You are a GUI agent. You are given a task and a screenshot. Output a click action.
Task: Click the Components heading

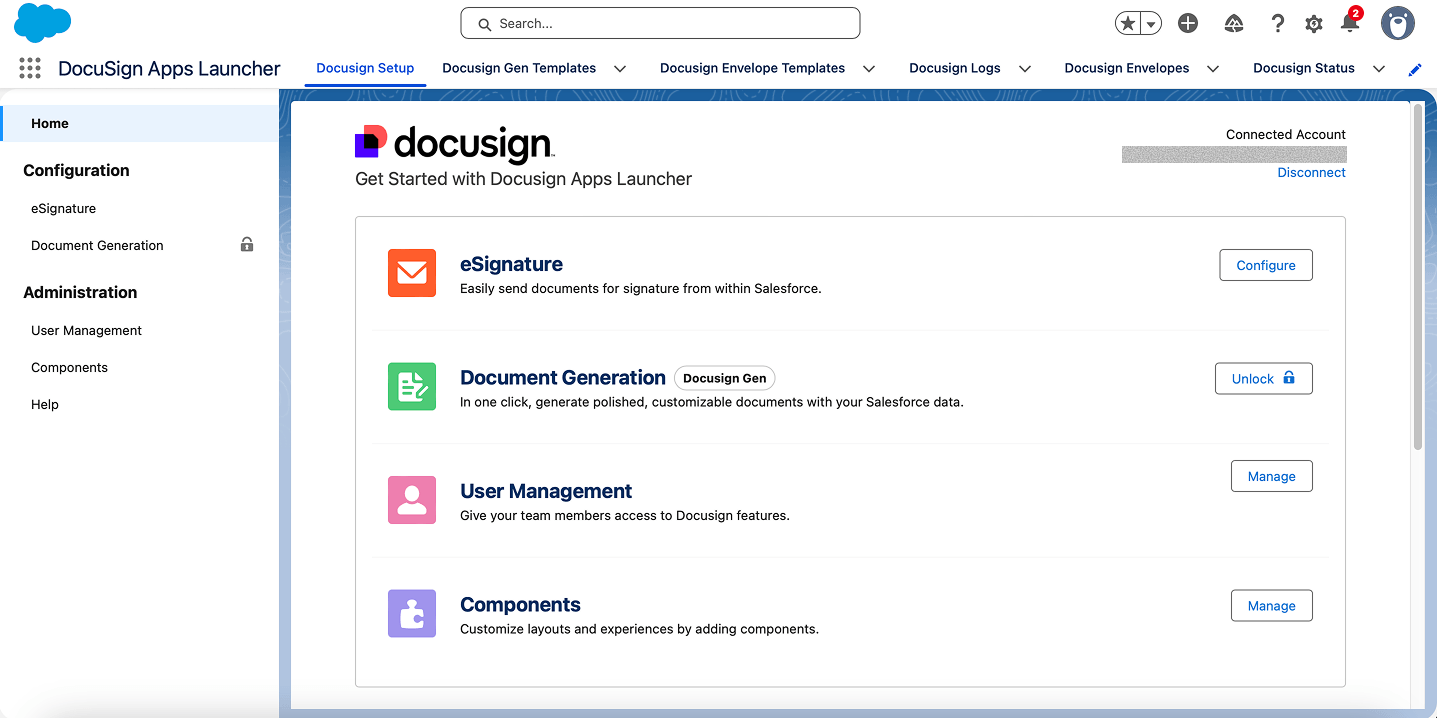520,604
